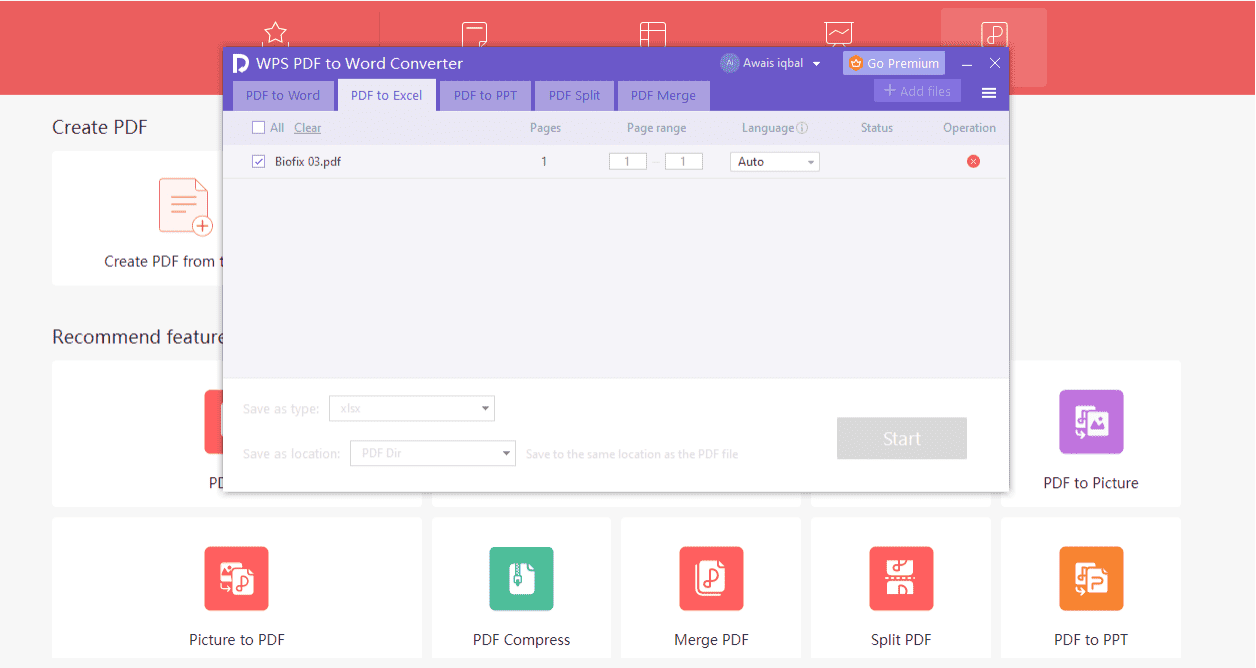
Task: Switch to the PDF Merge tab
Action: (663, 96)
